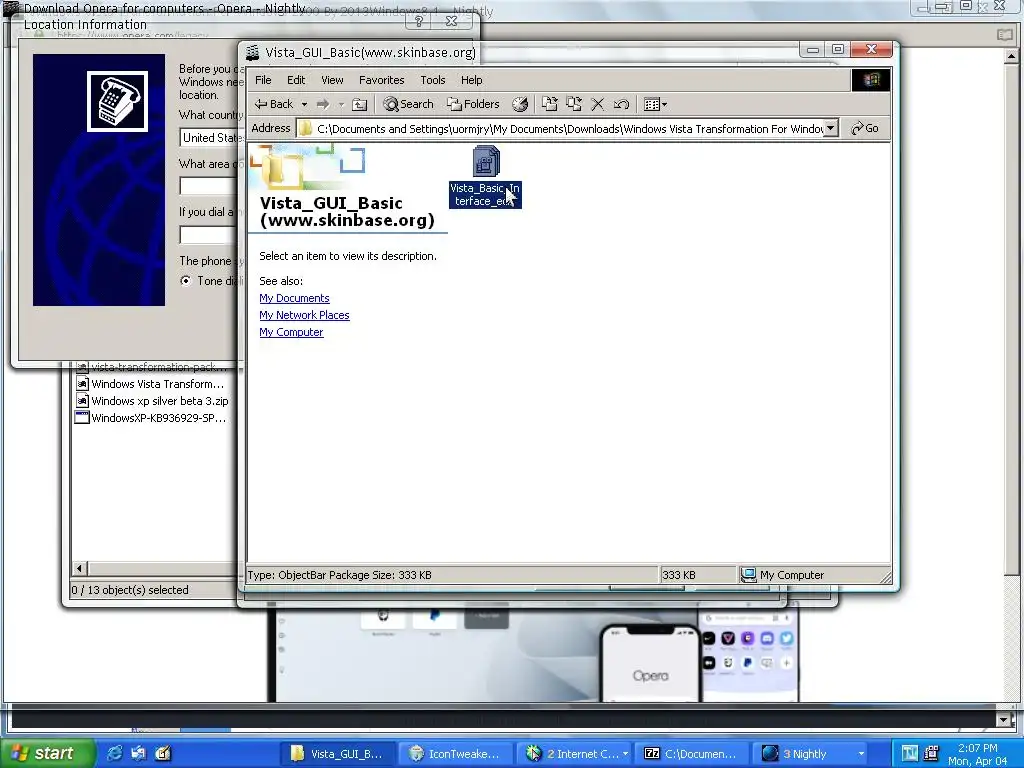This screenshot has height=768, width=1024.
Task: Click left scroll arrow in 7z file list
Action: 80,568
